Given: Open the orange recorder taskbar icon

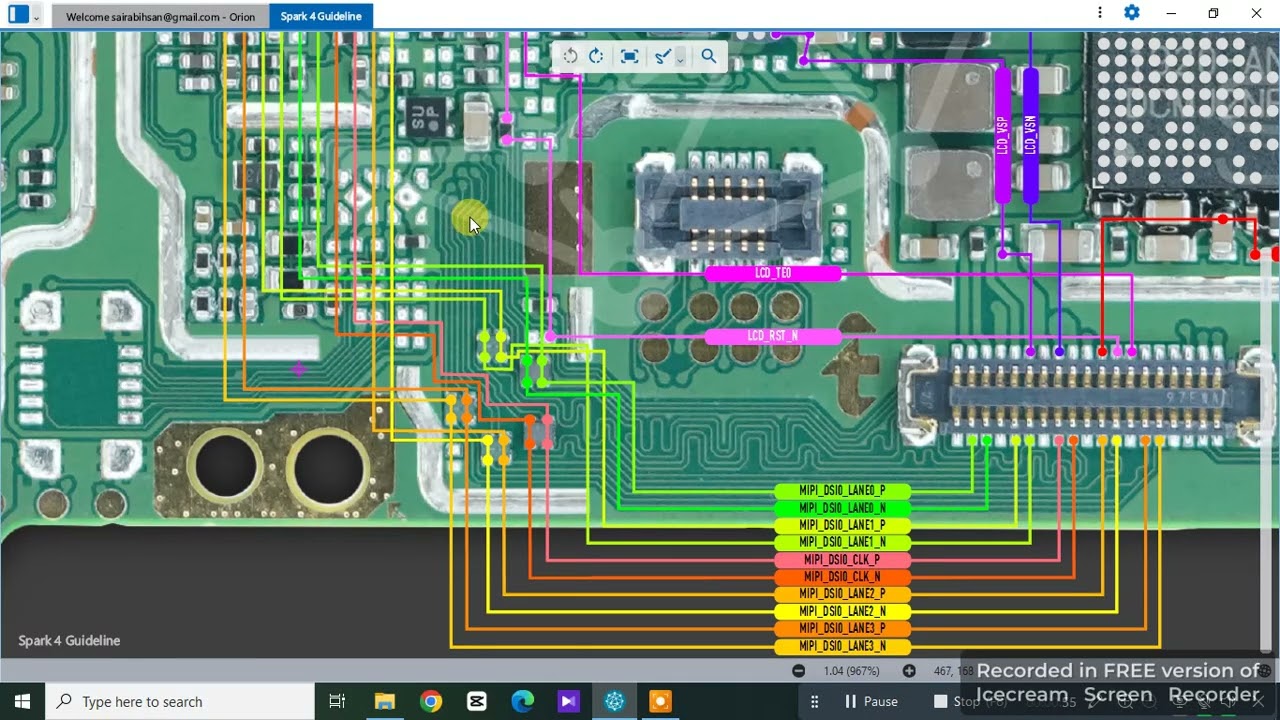Looking at the screenshot, I should click(x=660, y=701).
